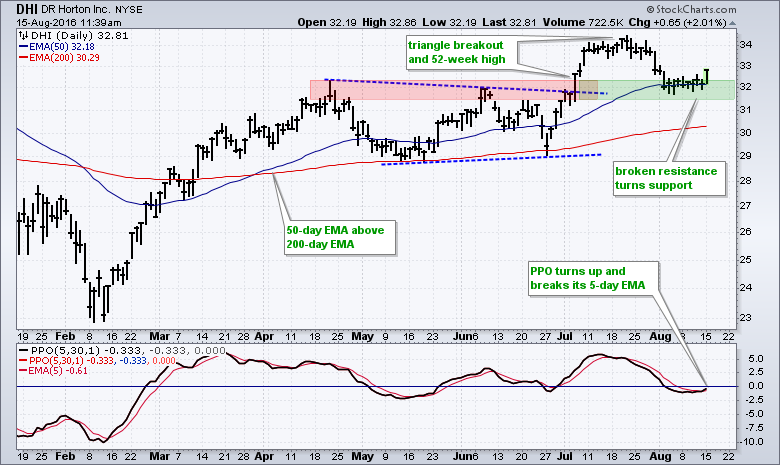Click the Volume 722.5K reading

point(583,22)
